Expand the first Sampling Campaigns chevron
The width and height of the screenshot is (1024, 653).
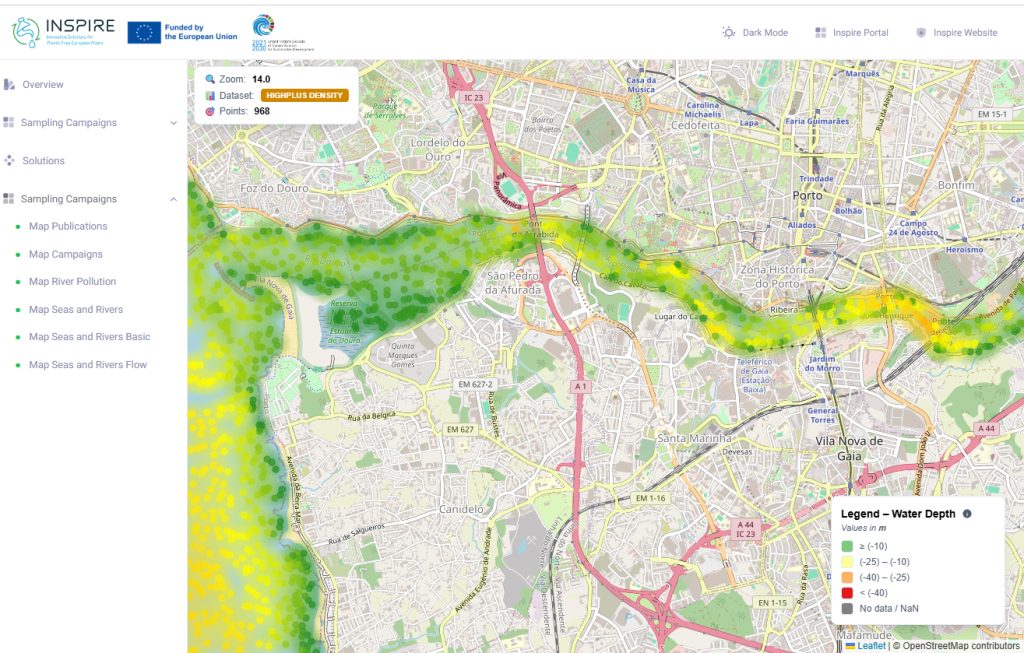point(174,123)
